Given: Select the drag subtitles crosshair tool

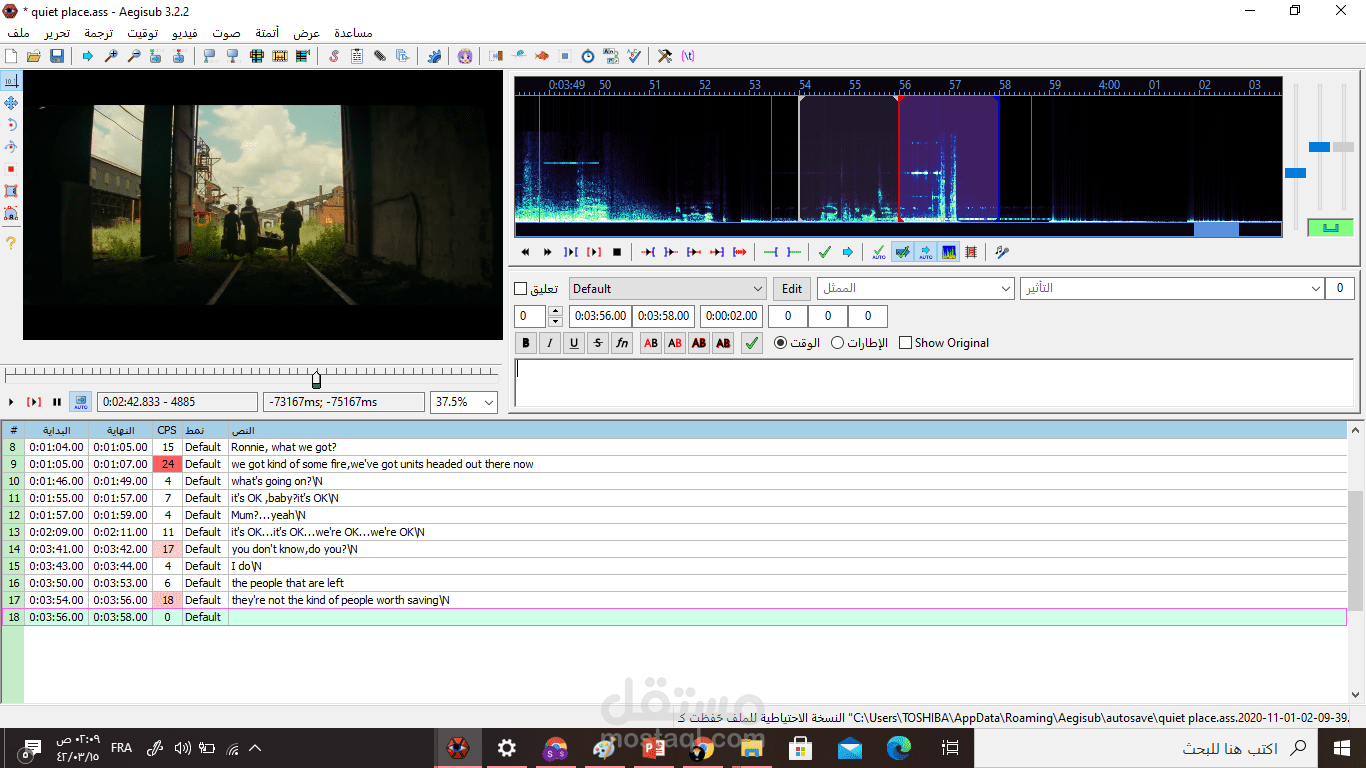Looking at the screenshot, I should pyautogui.click(x=11, y=103).
